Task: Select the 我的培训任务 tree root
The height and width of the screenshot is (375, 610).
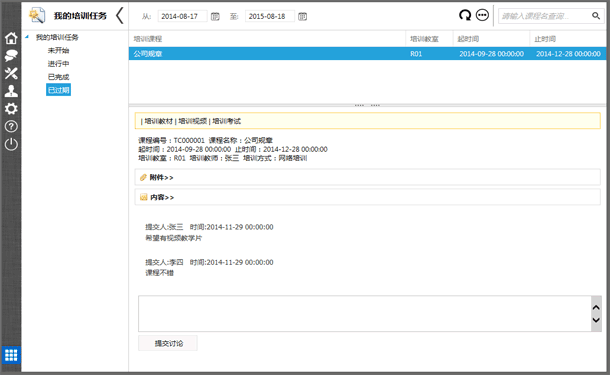Action: [x=57, y=37]
